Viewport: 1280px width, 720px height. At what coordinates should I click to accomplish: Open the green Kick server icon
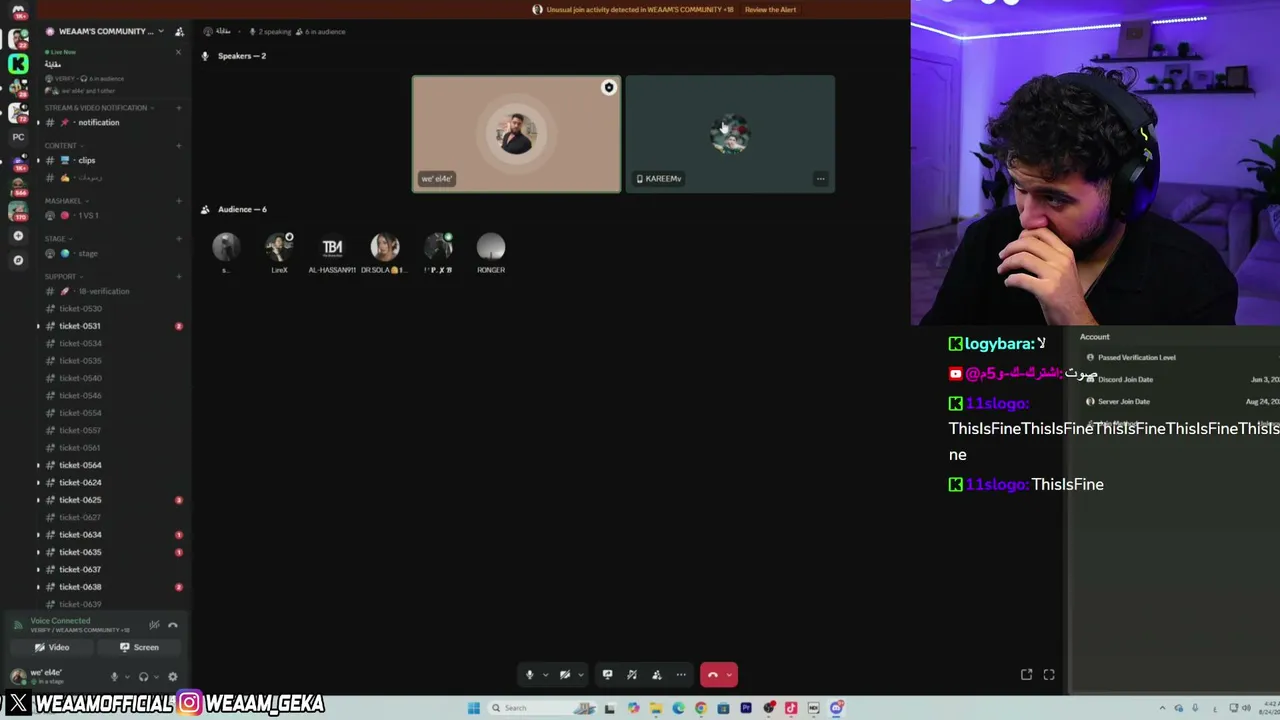(18, 64)
